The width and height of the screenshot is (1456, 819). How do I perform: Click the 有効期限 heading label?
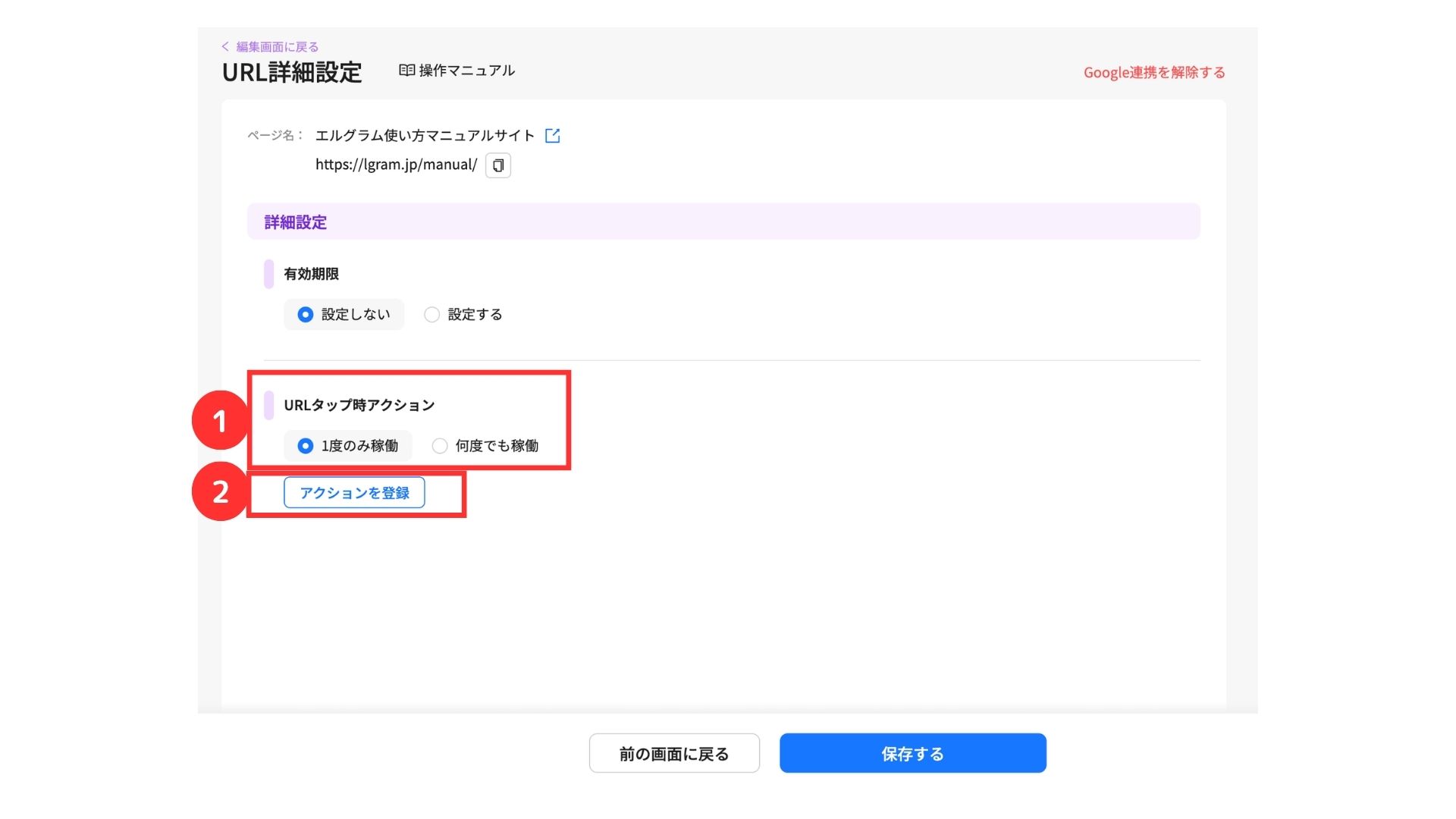(x=311, y=274)
